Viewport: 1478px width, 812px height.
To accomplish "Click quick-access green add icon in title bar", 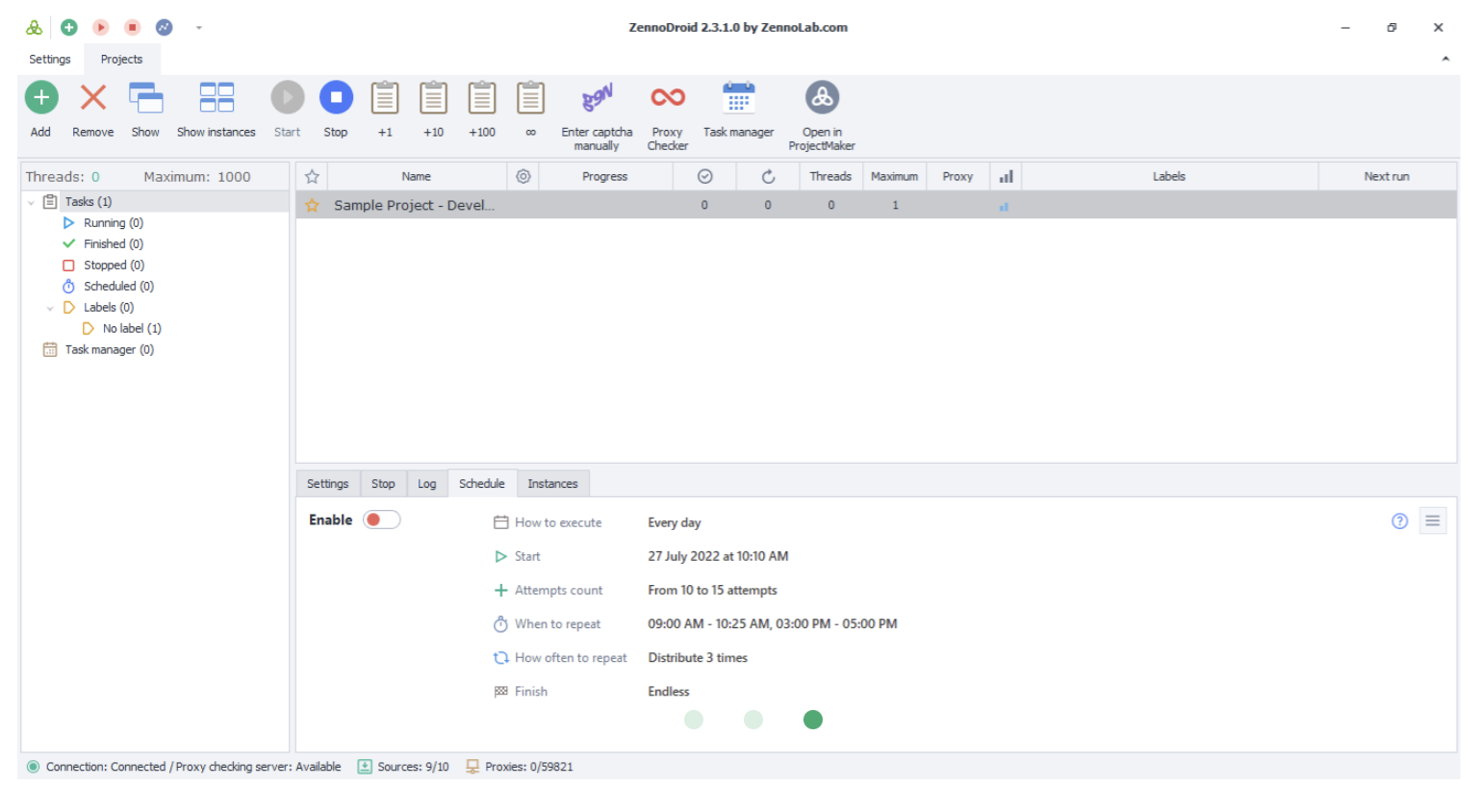I will tap(69, 27).
